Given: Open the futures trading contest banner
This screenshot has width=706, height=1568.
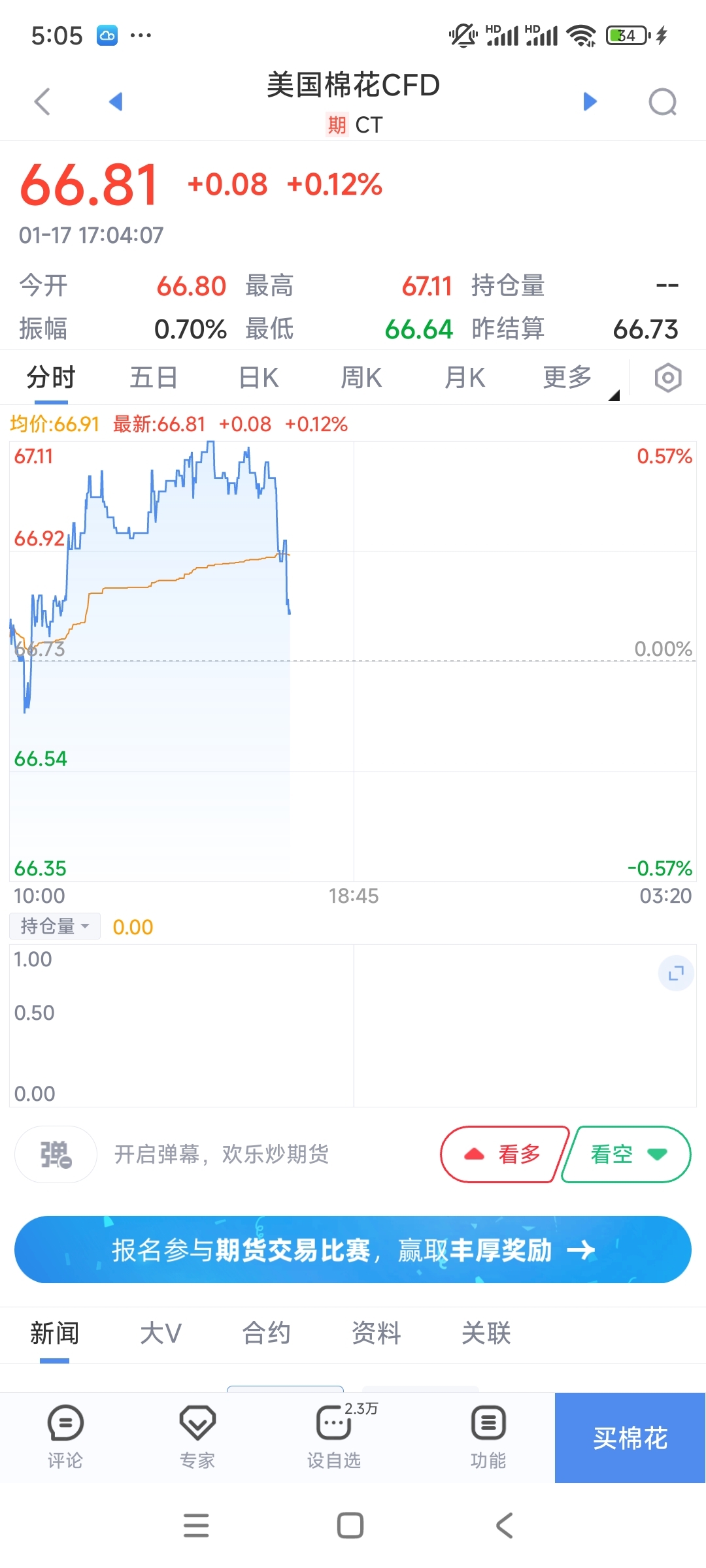Looking at the screenshot, I should [x=353, y=1250].
